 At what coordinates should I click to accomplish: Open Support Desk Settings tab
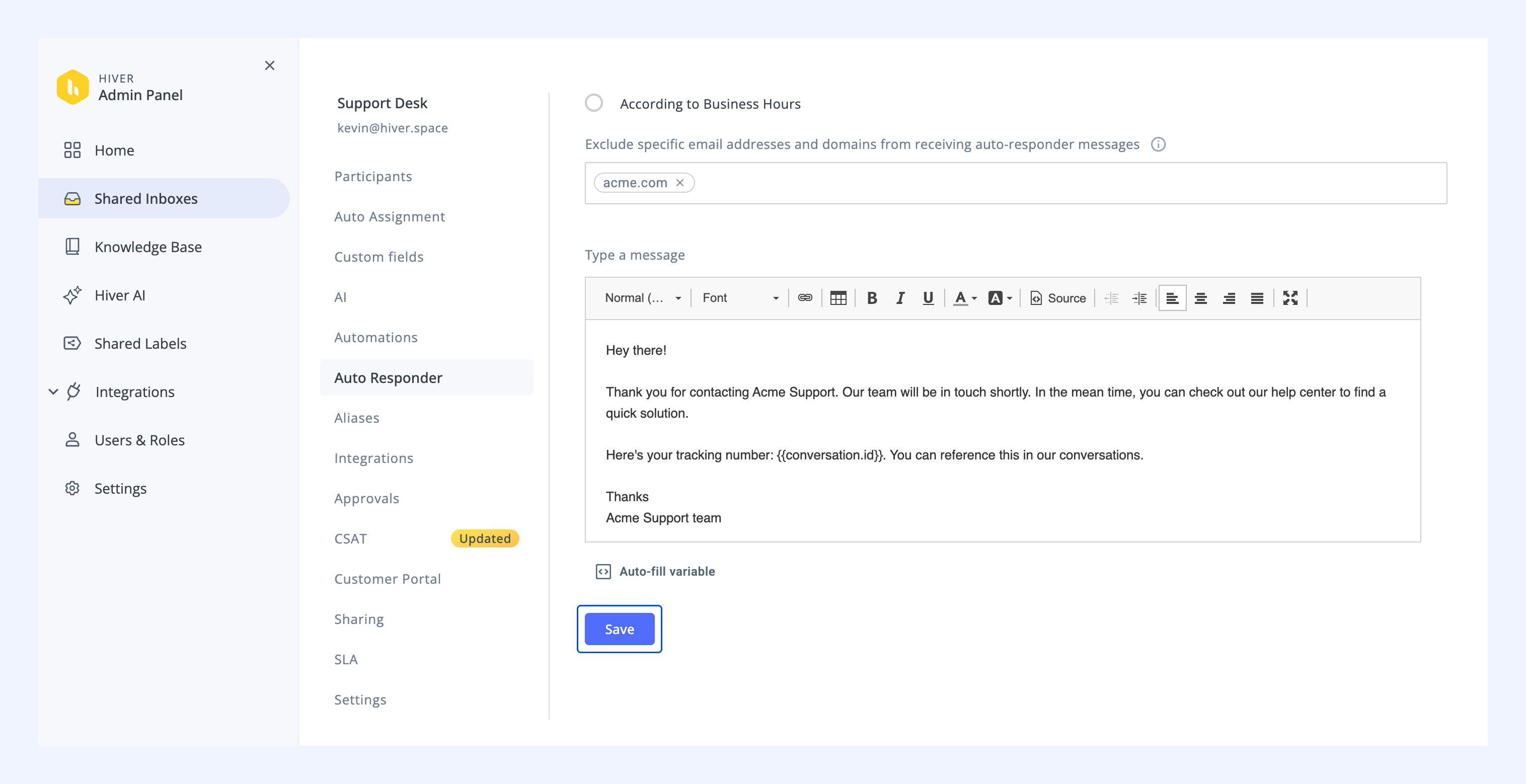tap(360, 700)
